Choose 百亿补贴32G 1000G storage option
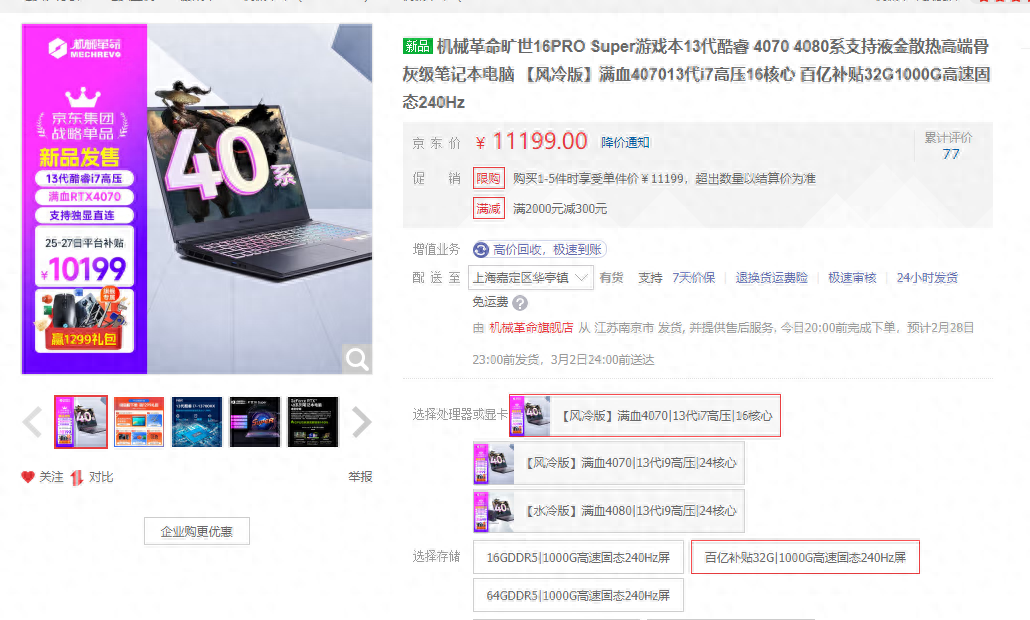 point(805,558)
